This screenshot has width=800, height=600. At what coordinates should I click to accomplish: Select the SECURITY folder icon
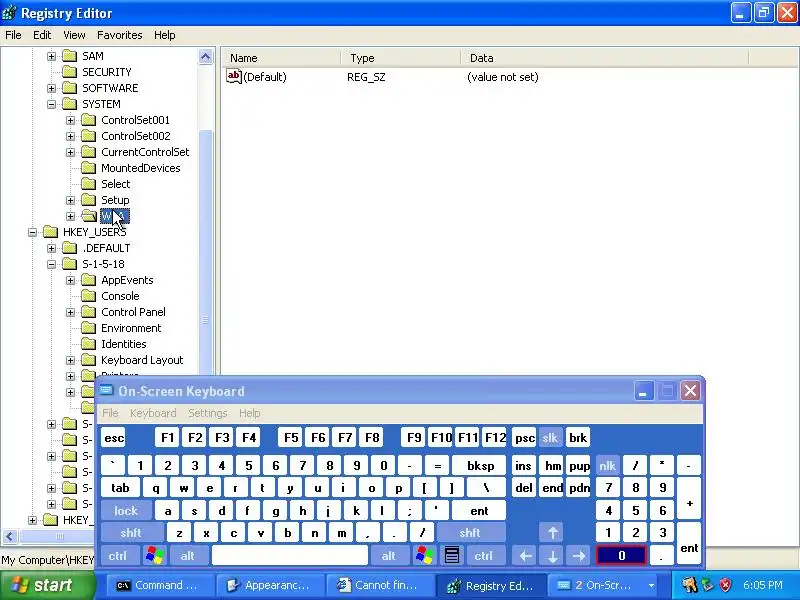pos(69,72)
